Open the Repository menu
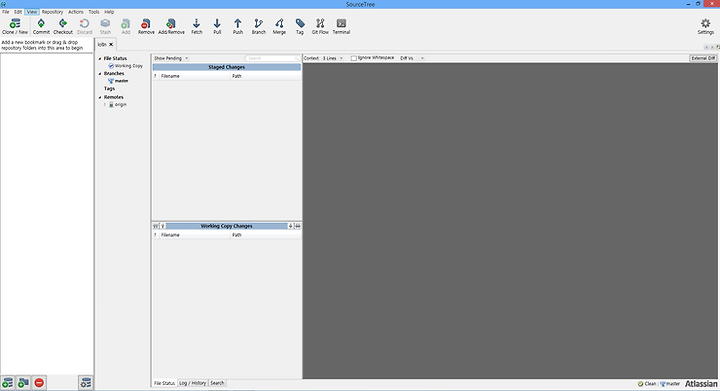This screenshot has height=391, width=720. coord(52,12)
